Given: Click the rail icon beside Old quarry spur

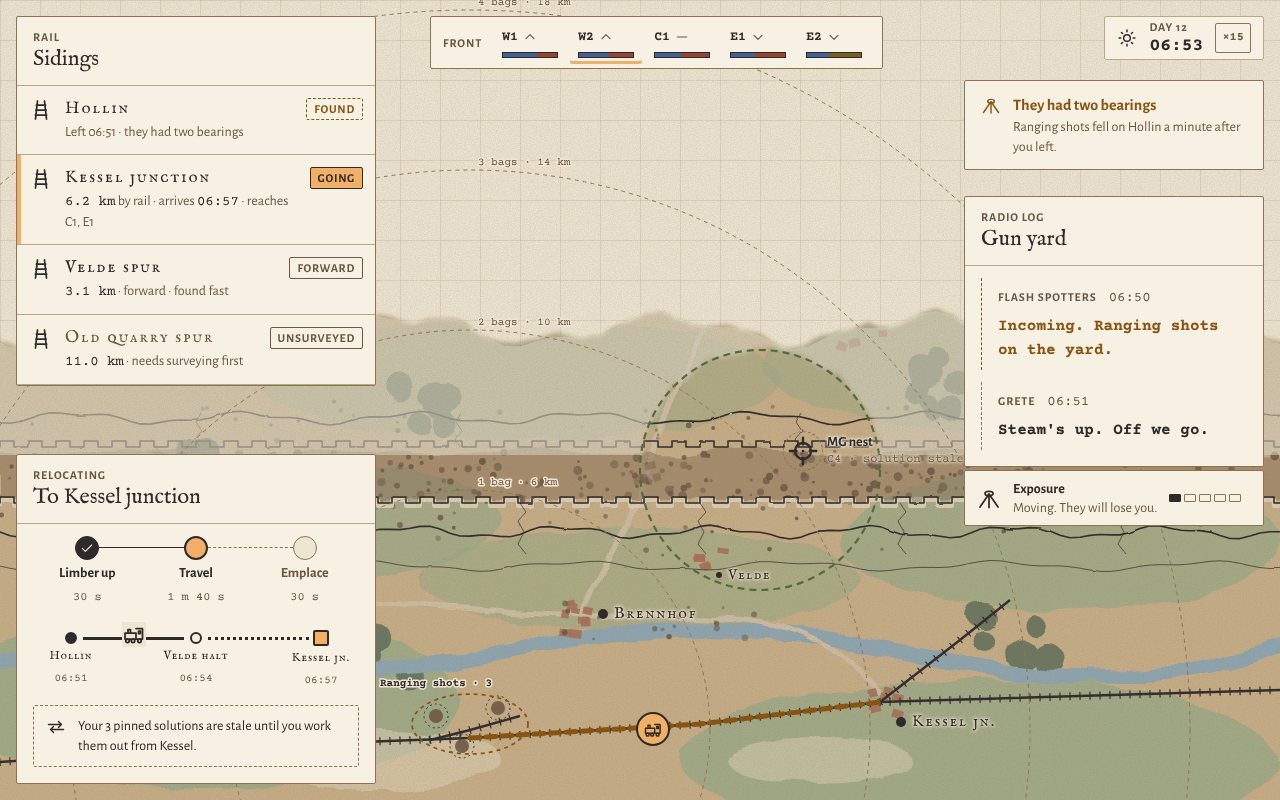Looking at the screenshot, I should pos(42,339).
